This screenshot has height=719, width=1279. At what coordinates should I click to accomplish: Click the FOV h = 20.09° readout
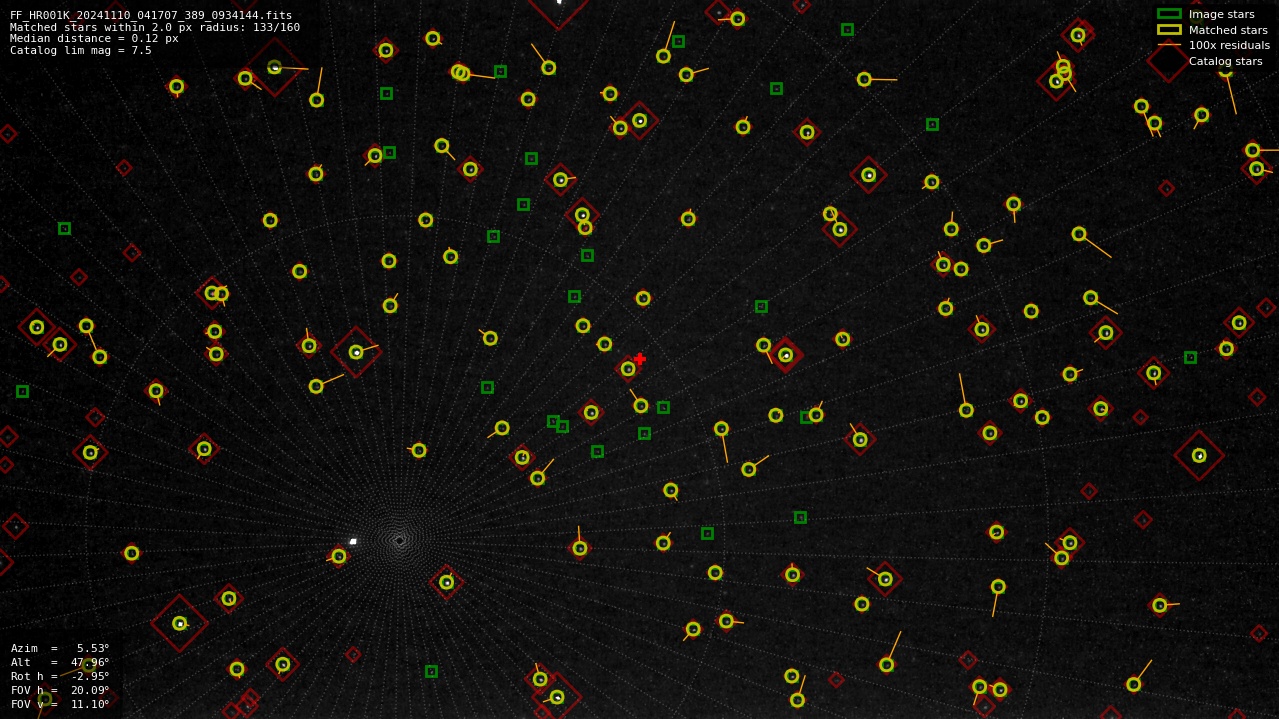[x=60, y=690]
